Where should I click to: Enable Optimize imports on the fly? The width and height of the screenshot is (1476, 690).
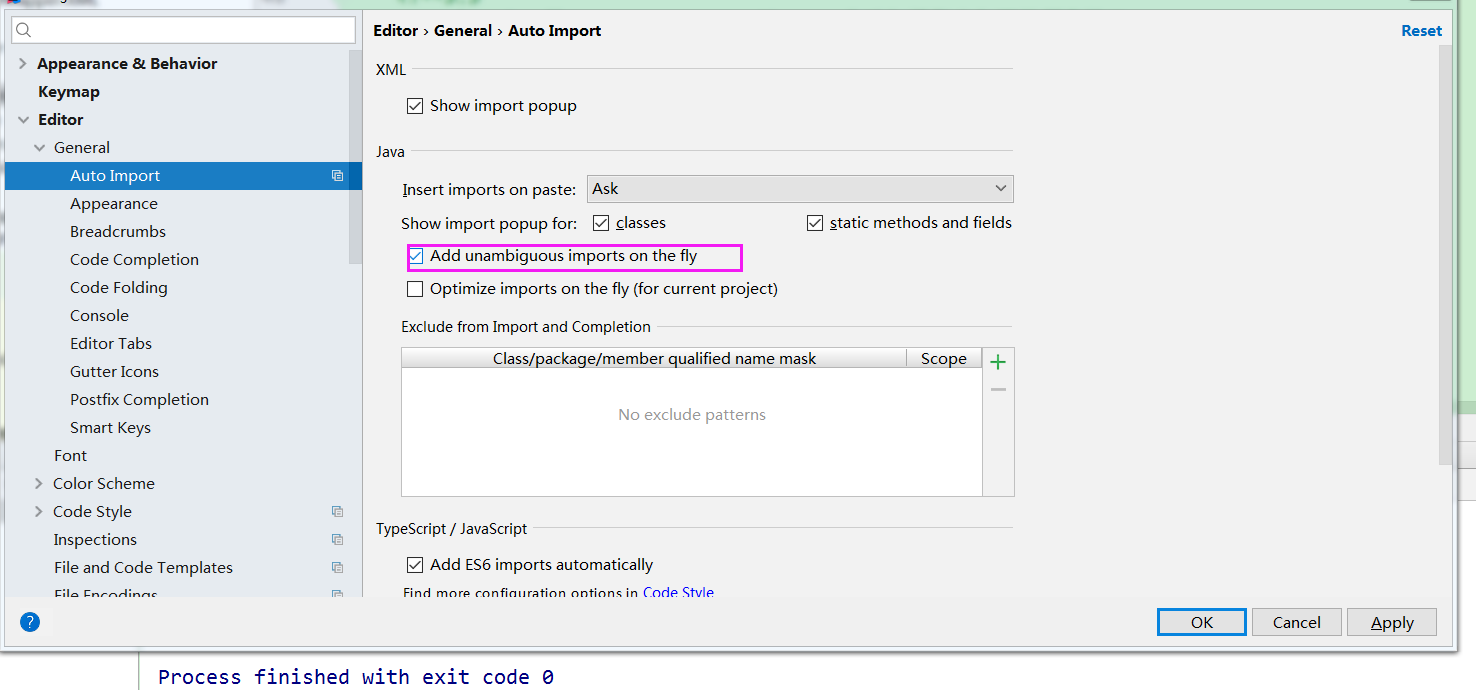coord(415,289)
